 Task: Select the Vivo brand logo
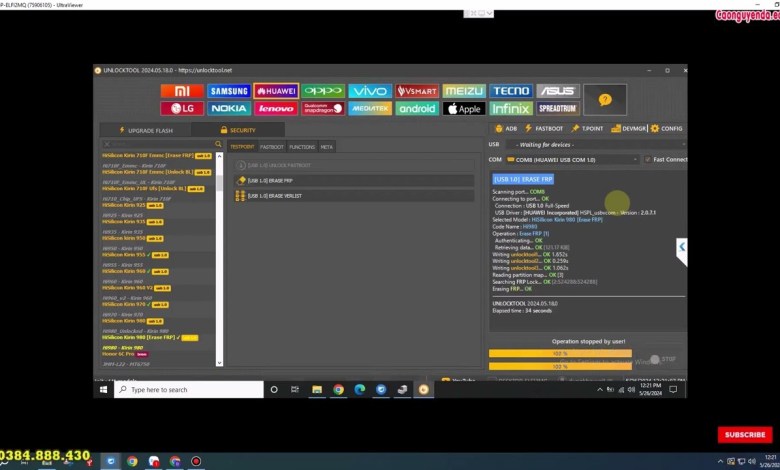(x=370, y=91)
